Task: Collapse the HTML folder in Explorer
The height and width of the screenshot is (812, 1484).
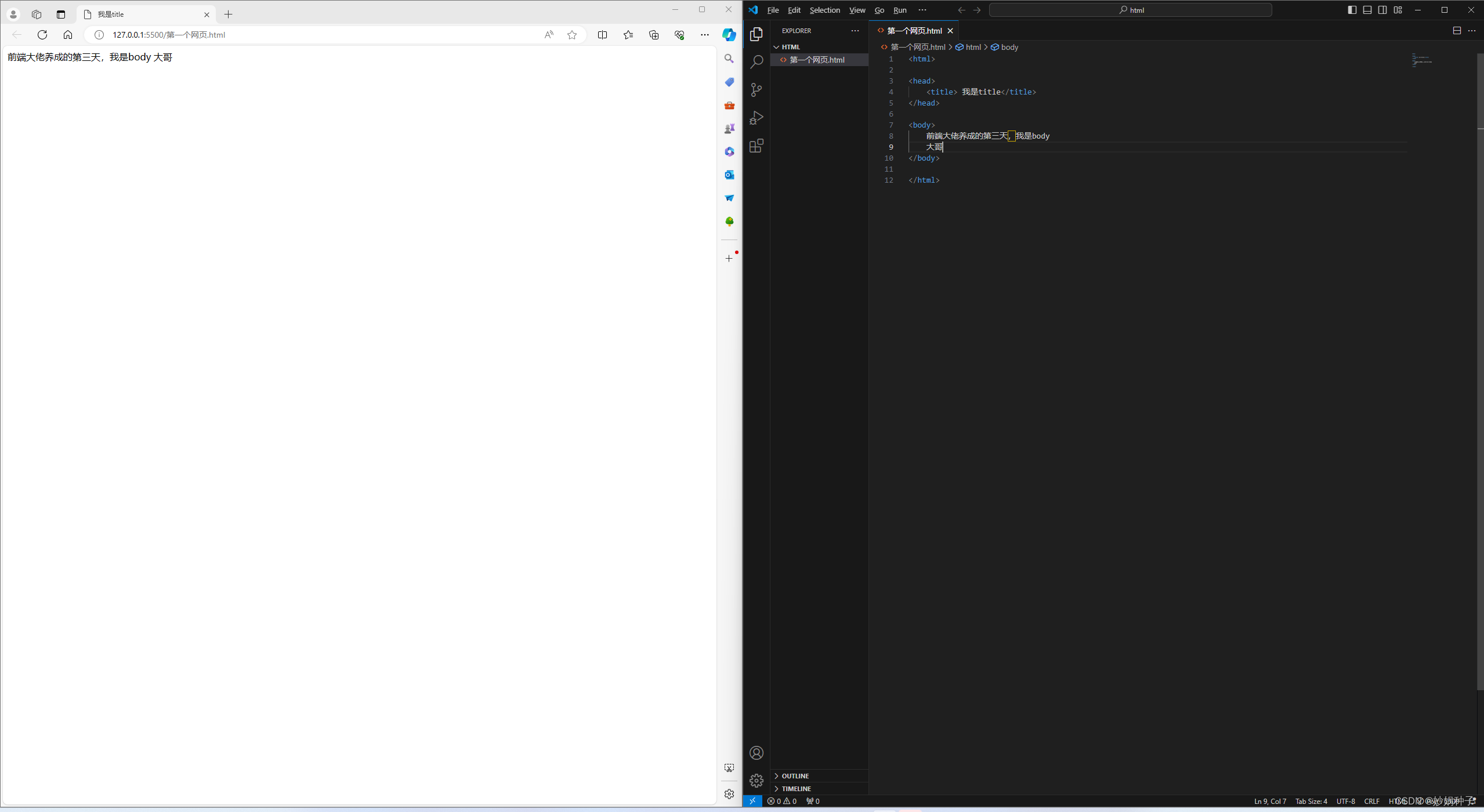Action: click(x=790, y=47)
